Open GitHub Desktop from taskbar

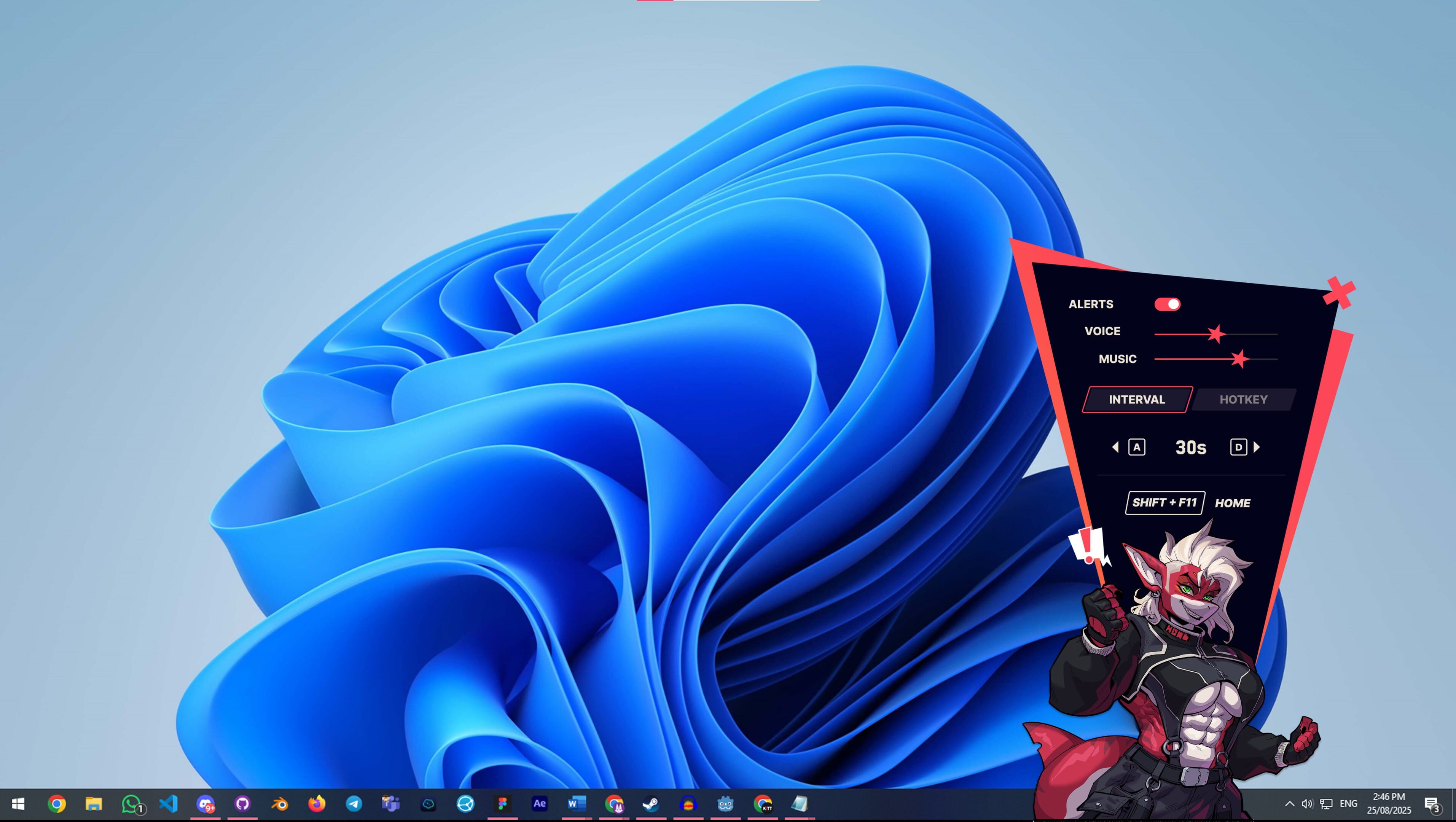pos(242,803)
